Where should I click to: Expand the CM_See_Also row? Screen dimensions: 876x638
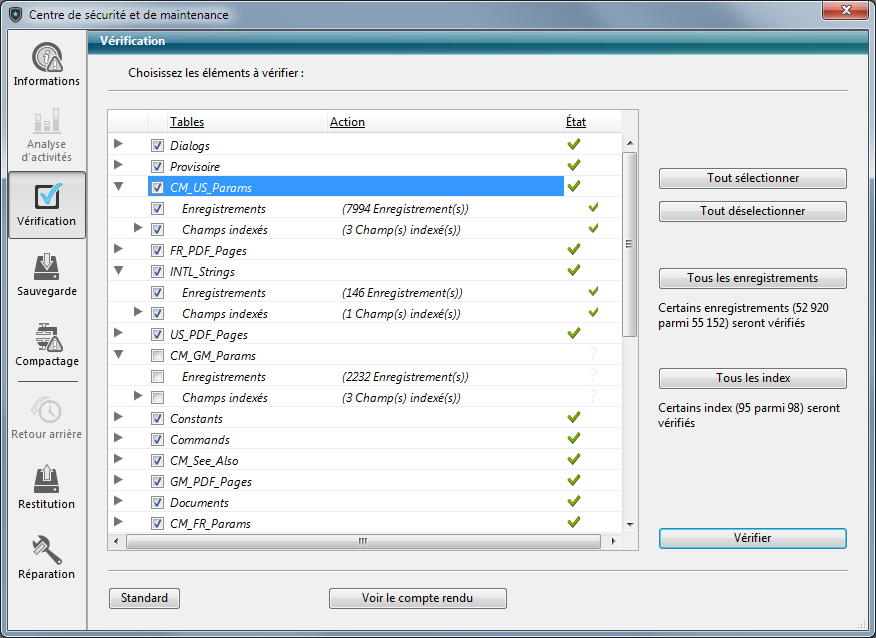click(x=118, y=459)
